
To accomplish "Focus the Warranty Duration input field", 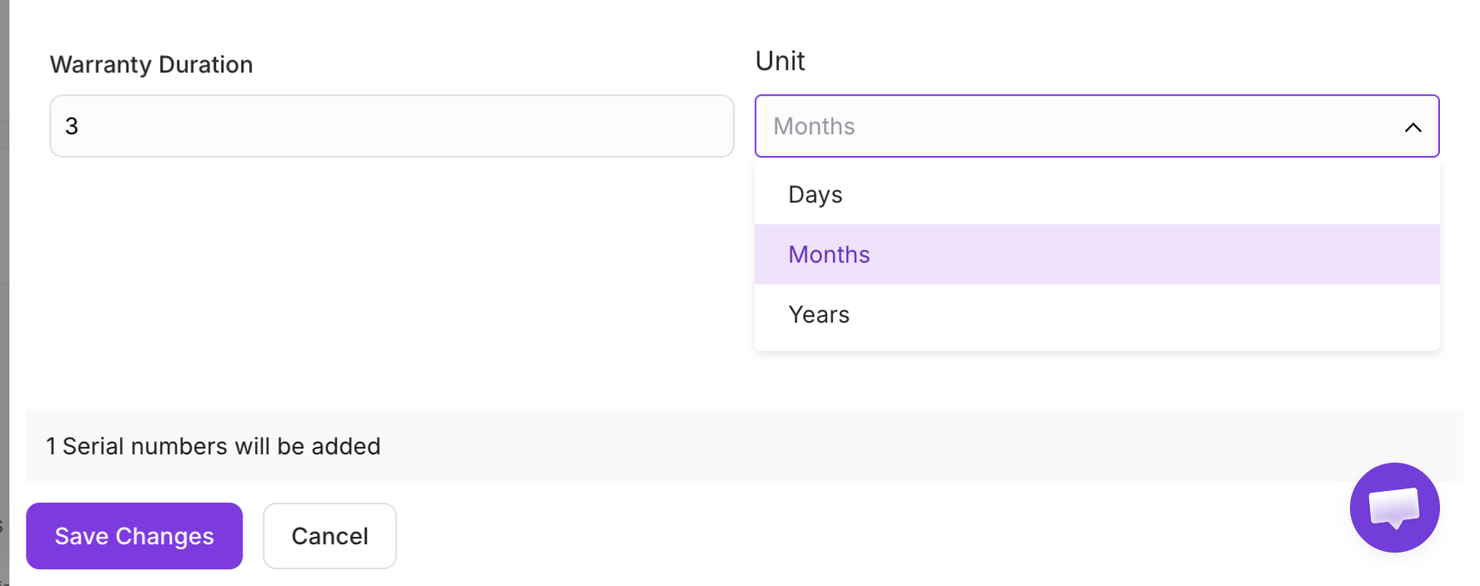I will (x=392, y=126).
